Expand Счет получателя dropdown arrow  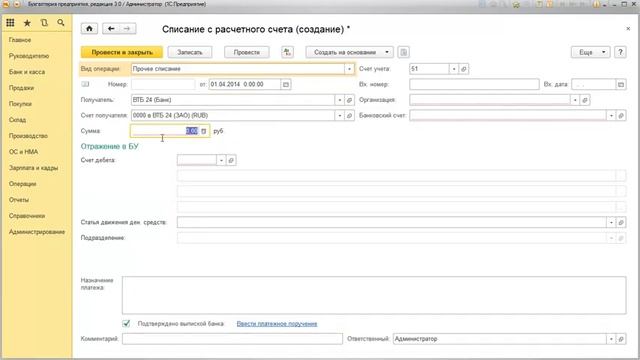340,116
